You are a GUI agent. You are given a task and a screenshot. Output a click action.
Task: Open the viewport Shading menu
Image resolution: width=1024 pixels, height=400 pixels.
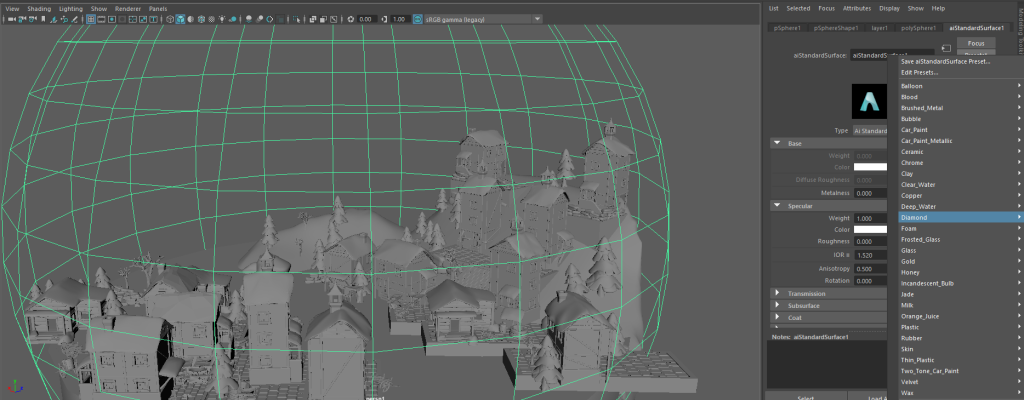coord(39,8)
